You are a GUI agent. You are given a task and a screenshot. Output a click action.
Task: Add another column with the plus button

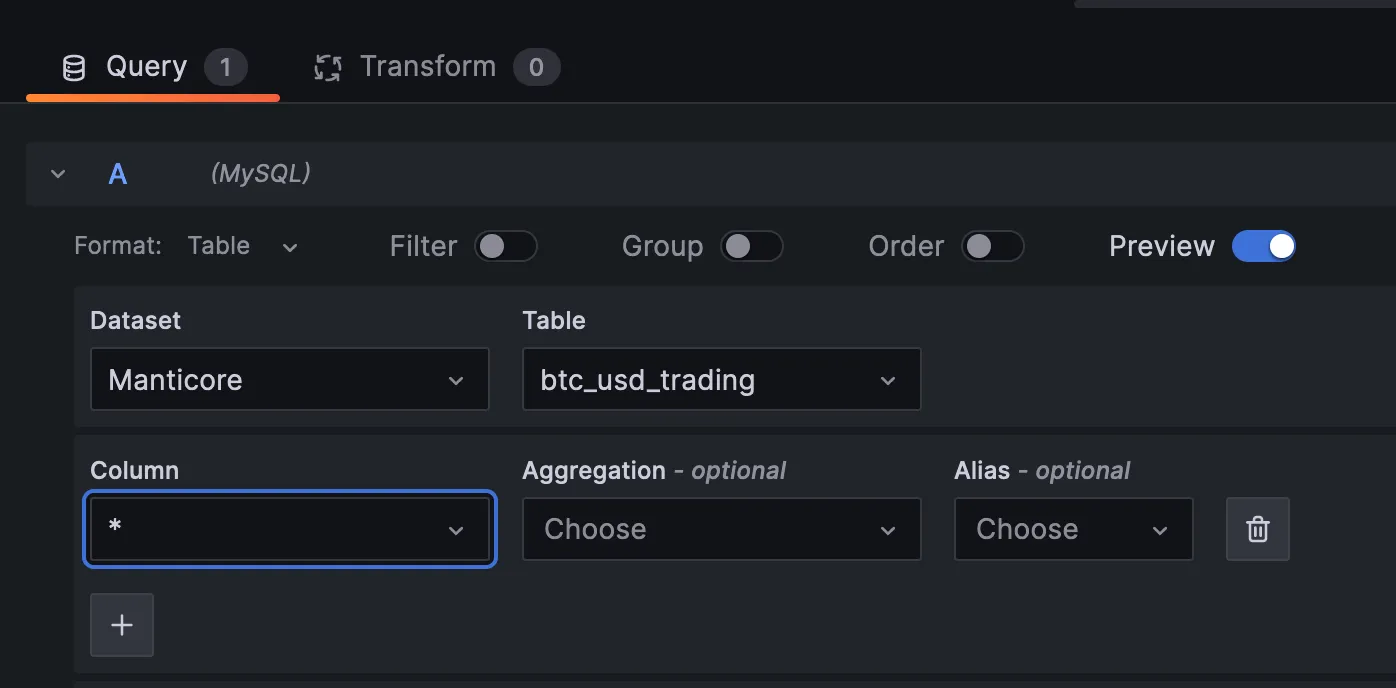[121, 624]
